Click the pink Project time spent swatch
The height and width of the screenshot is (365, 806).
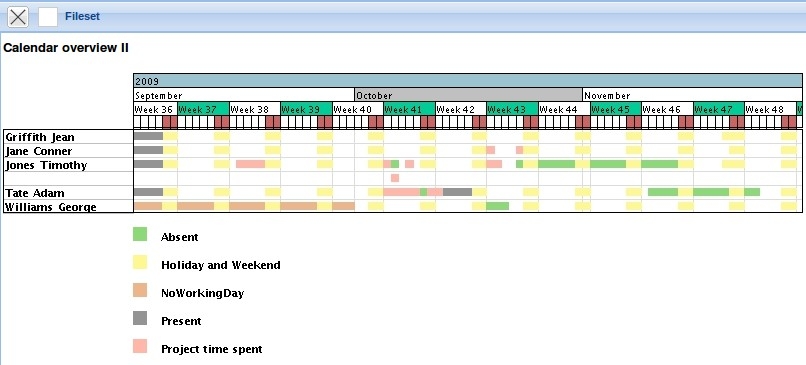pyautogui.click(x=140, y=346)
